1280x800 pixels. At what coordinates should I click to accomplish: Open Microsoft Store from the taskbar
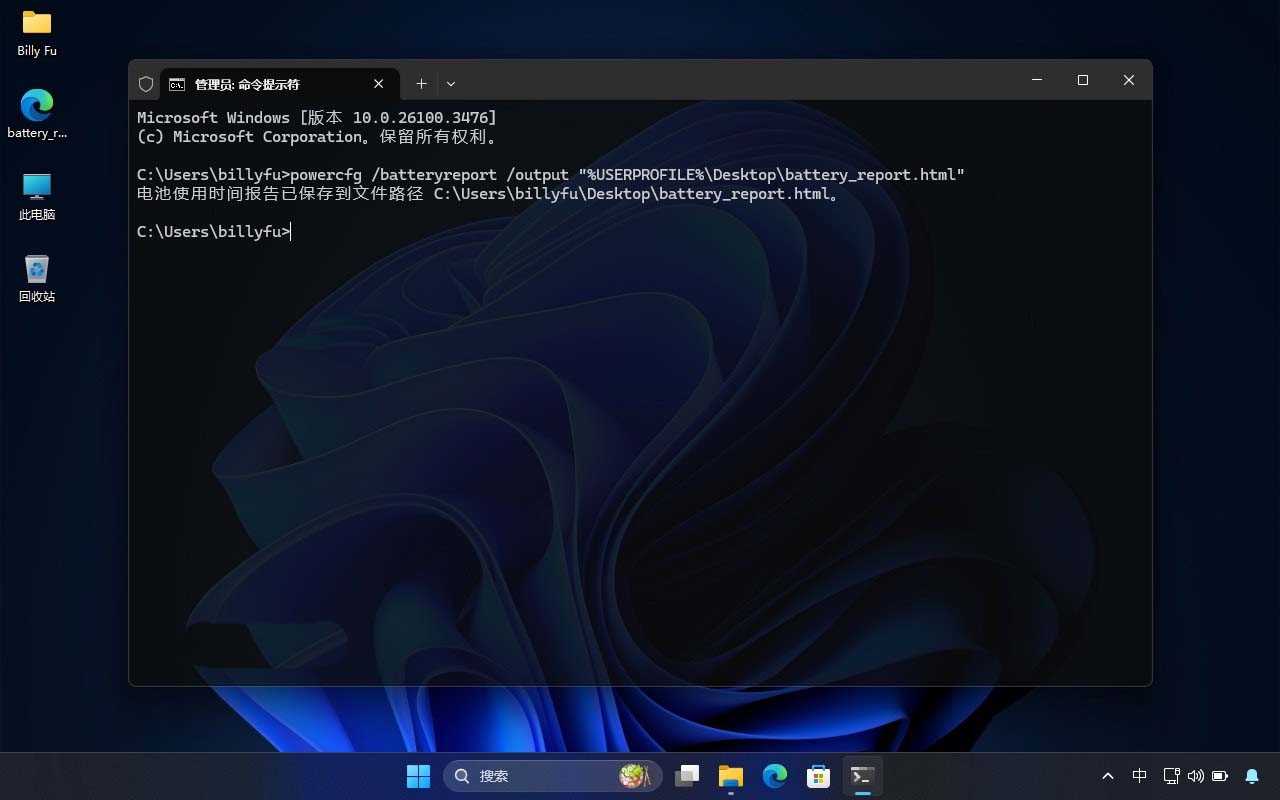click(x=818, y=775)
